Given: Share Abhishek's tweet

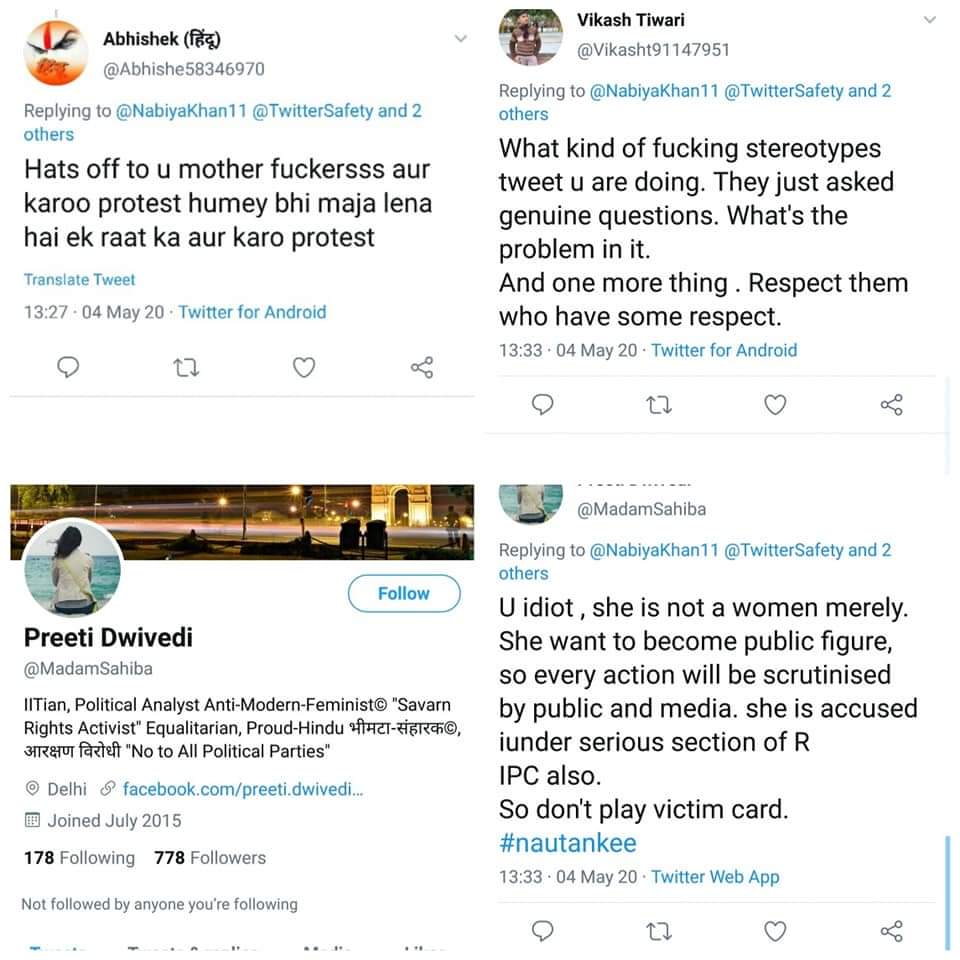Looking at the screenshot, I should (422, 368).
